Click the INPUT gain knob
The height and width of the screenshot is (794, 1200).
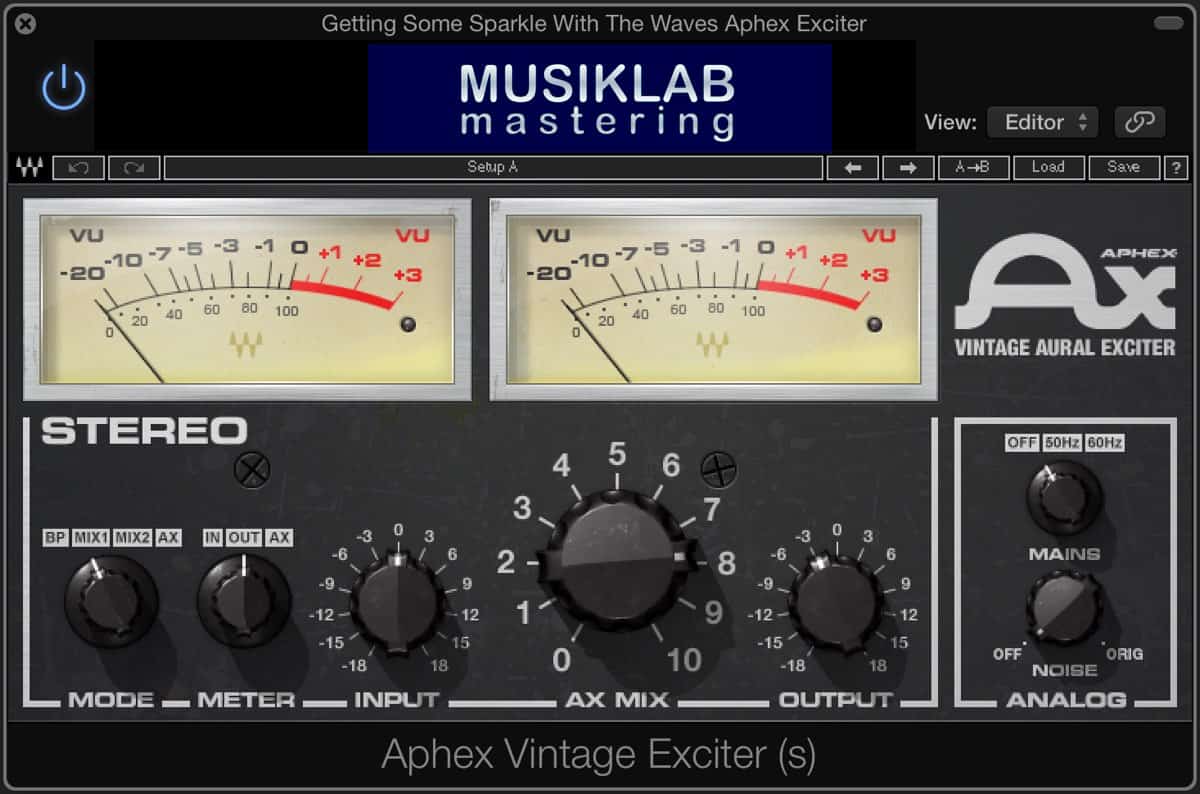tap(398, 603)
